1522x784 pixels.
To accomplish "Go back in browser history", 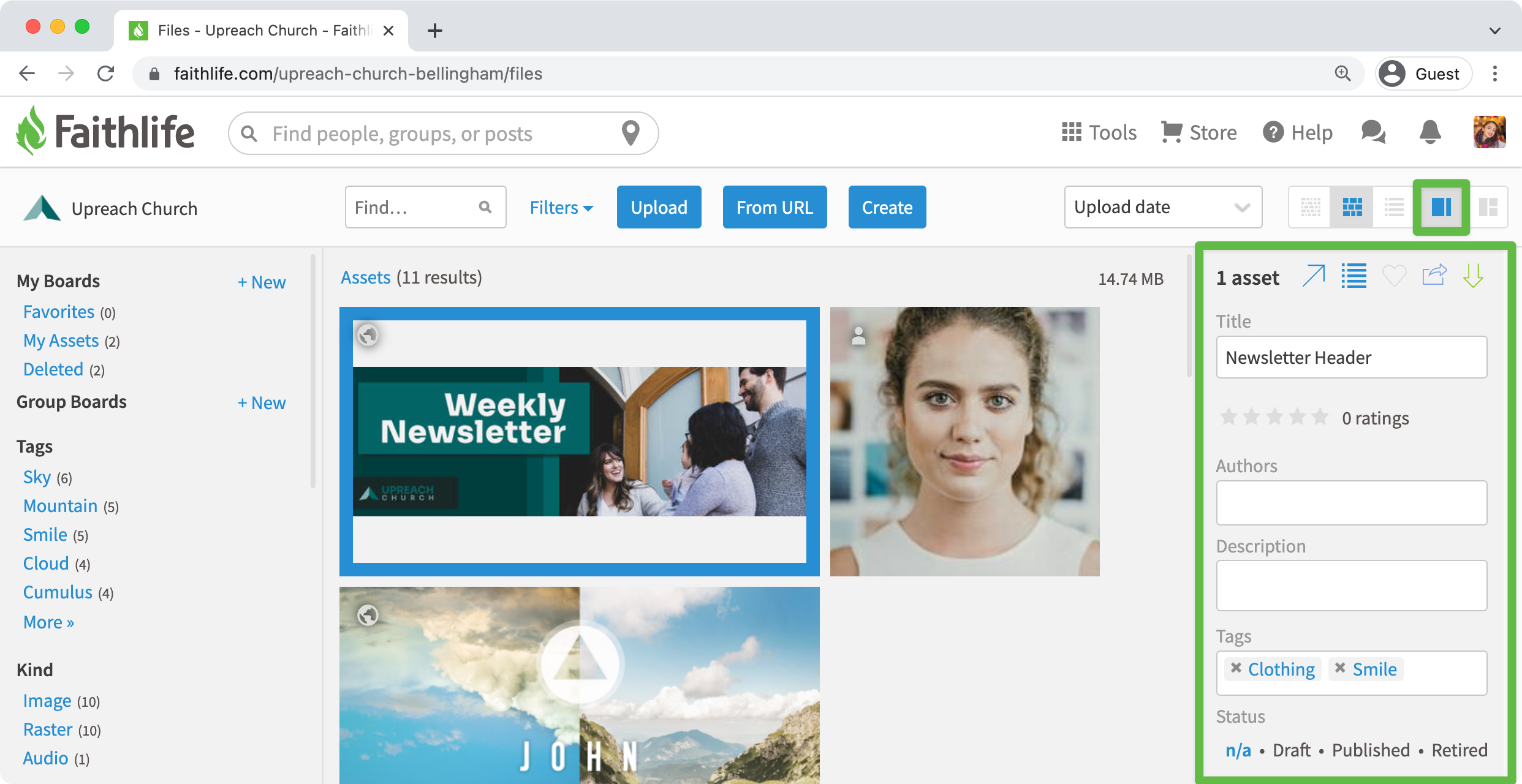I will (x=27, y=73).
